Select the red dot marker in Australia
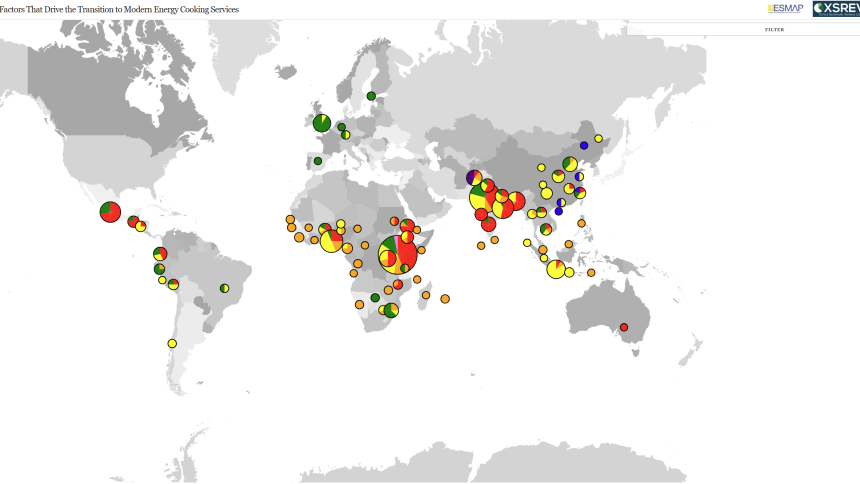860x484 pixels. coord(624,328)
